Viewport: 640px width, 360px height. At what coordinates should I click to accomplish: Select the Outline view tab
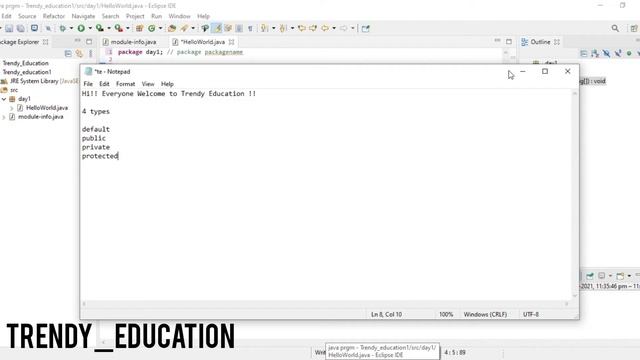(x=540, y=42)
